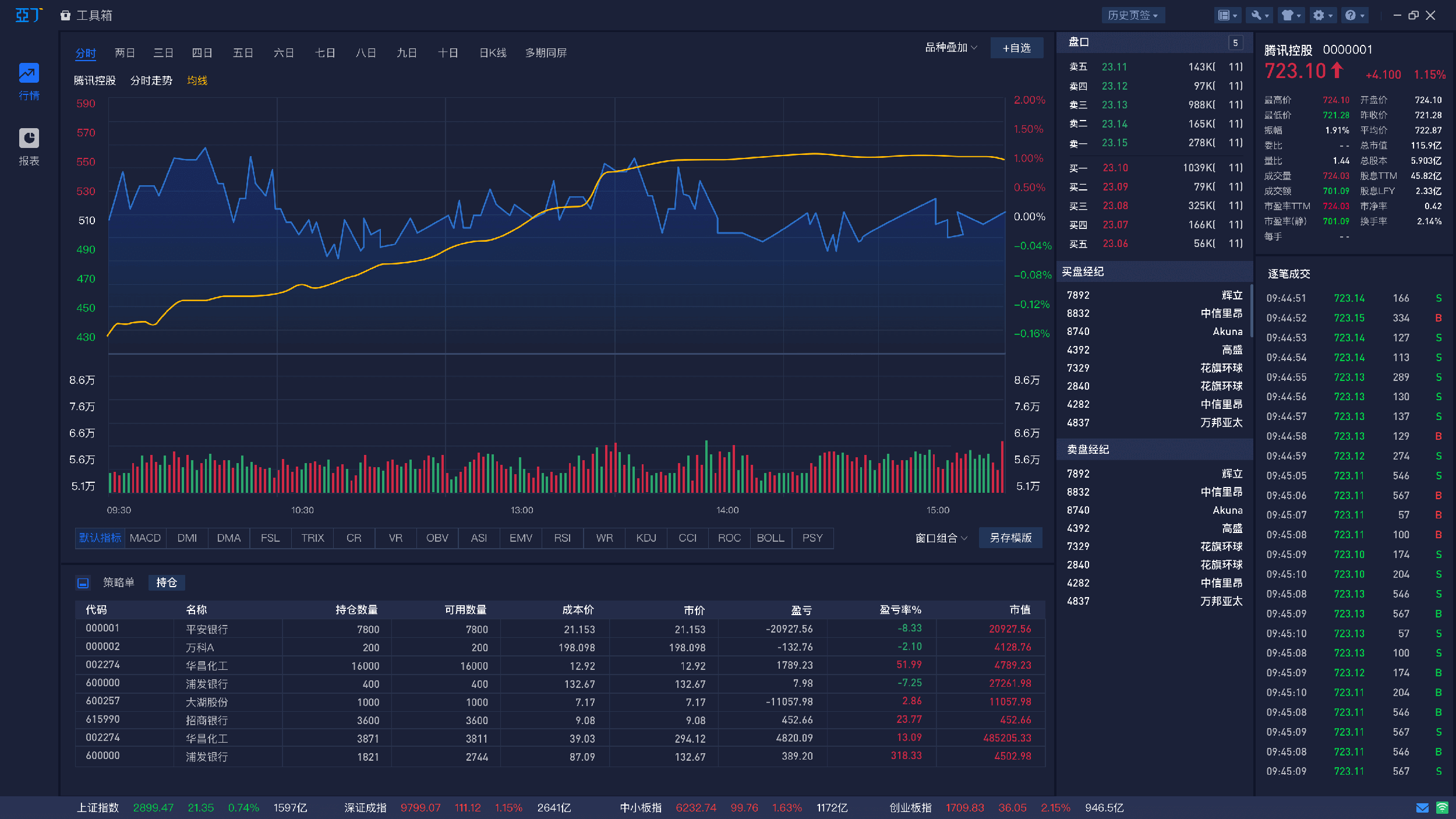Open the 品种叠加 overlay dropdown
Viewport: 1456px width, 819px height.
(x=950, y=48)
